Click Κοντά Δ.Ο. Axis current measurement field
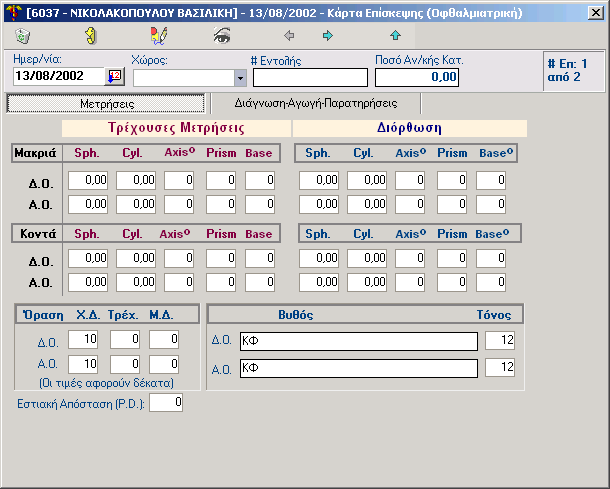This screenshot has width=610, height=489. pyautogui.click(x=179, y=258)
